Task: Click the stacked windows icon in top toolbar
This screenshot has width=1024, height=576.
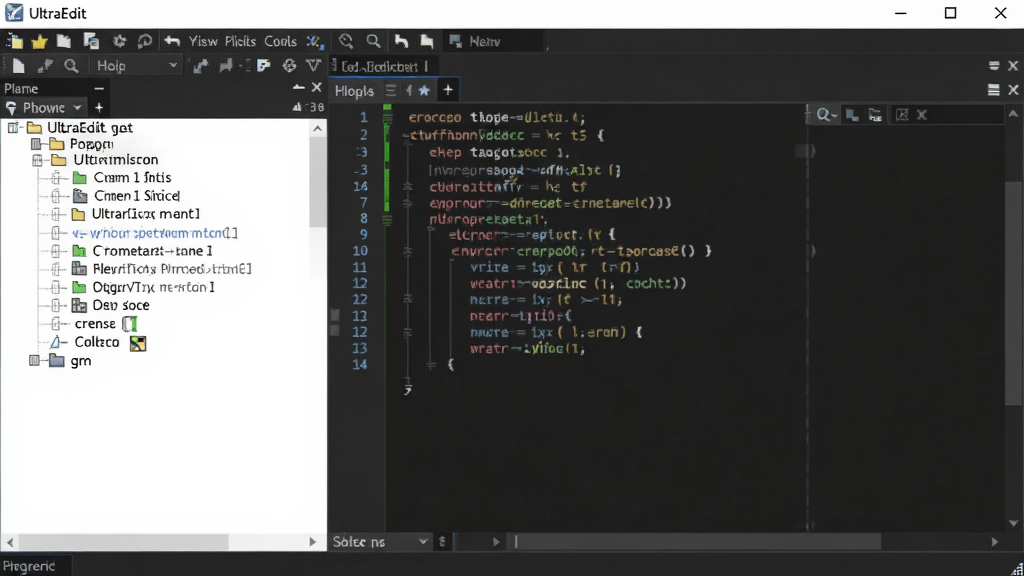Action: (91, 41)
